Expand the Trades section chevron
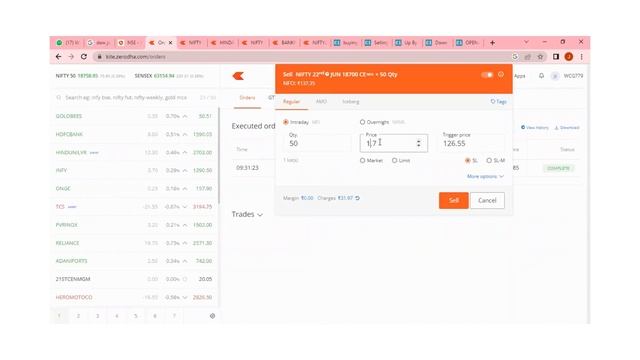640x360 pixels. pos(260,215)
